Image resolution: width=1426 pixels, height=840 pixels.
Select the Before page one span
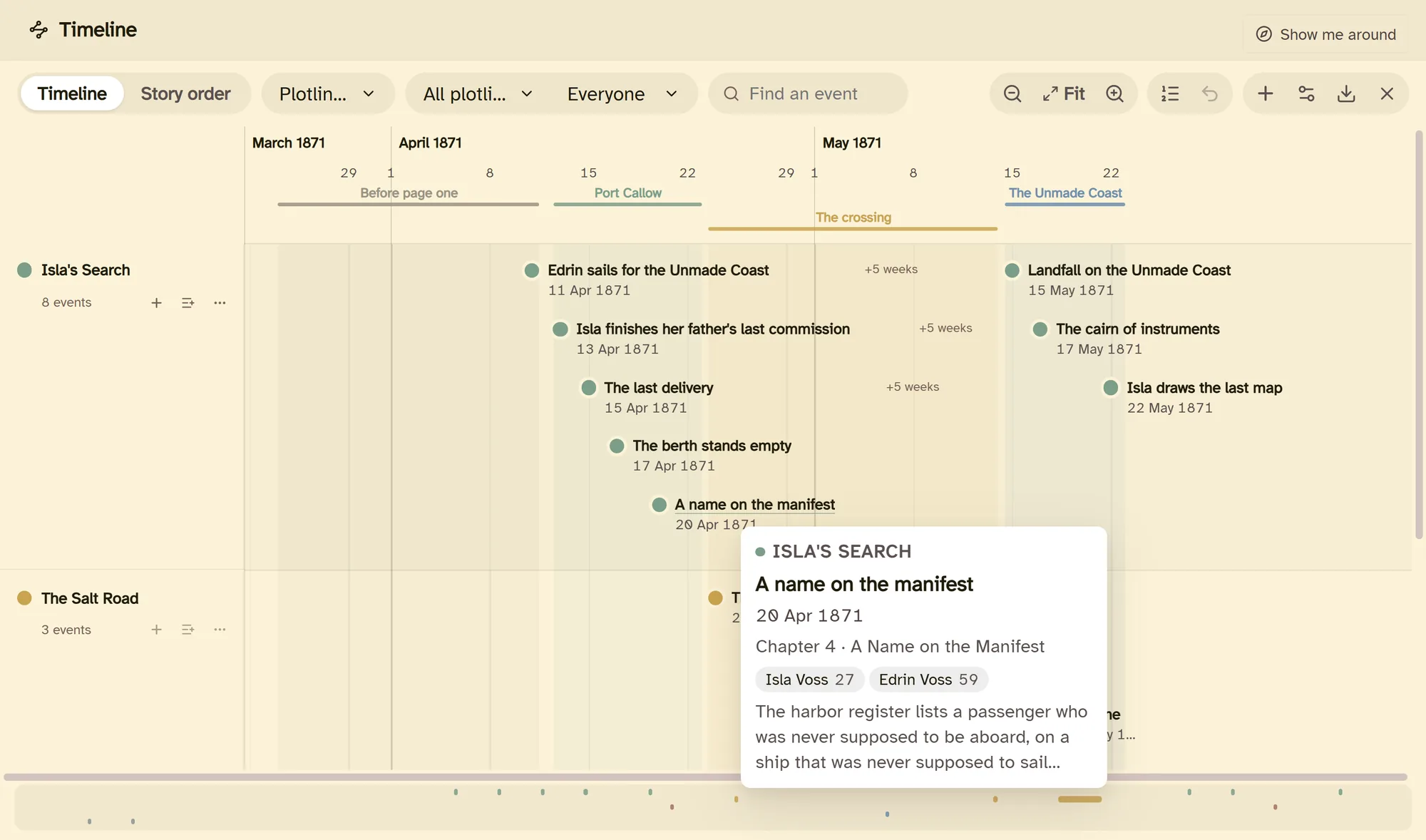(x=409, y=195)
